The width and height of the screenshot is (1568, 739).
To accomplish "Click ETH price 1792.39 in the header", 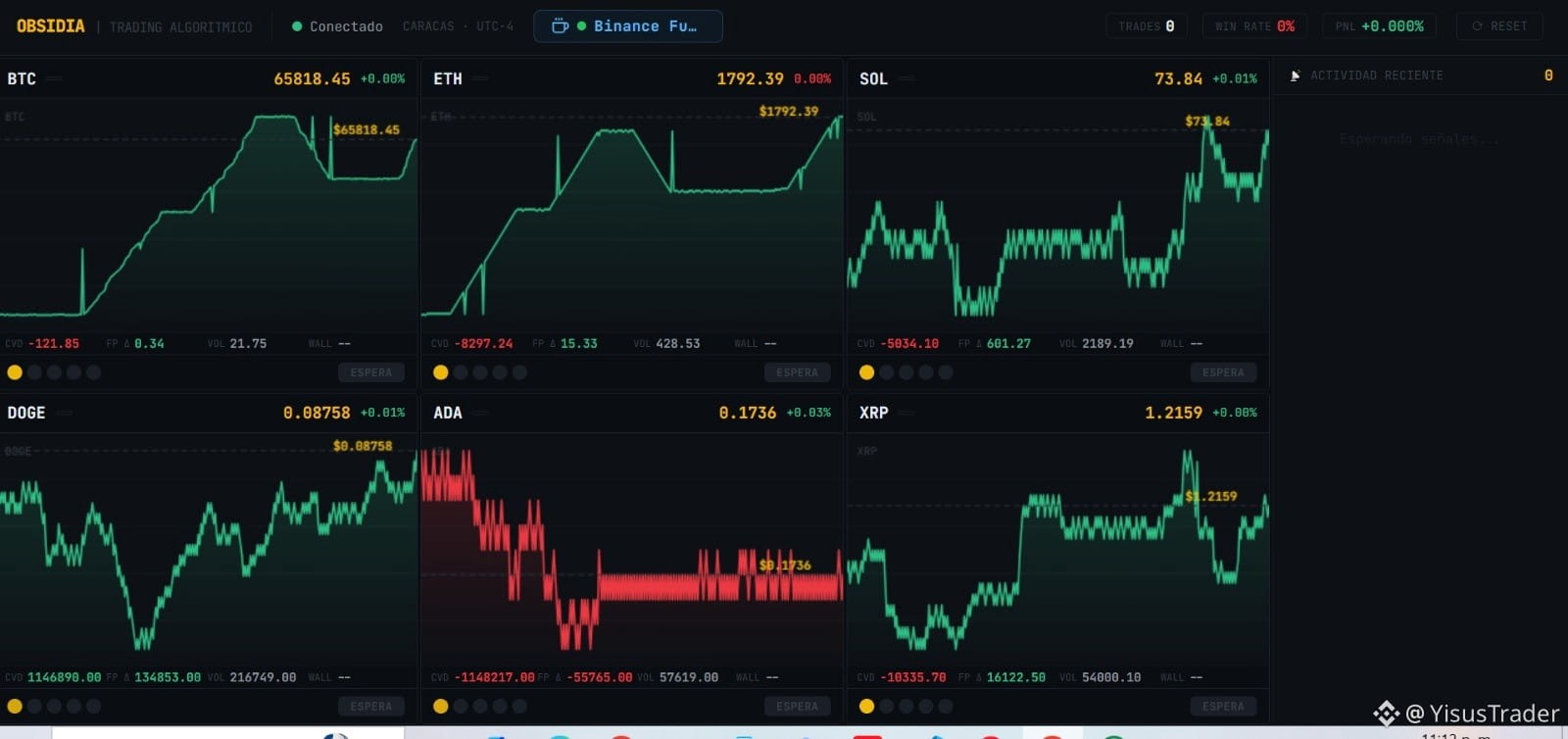I will (x=750, y=78).
